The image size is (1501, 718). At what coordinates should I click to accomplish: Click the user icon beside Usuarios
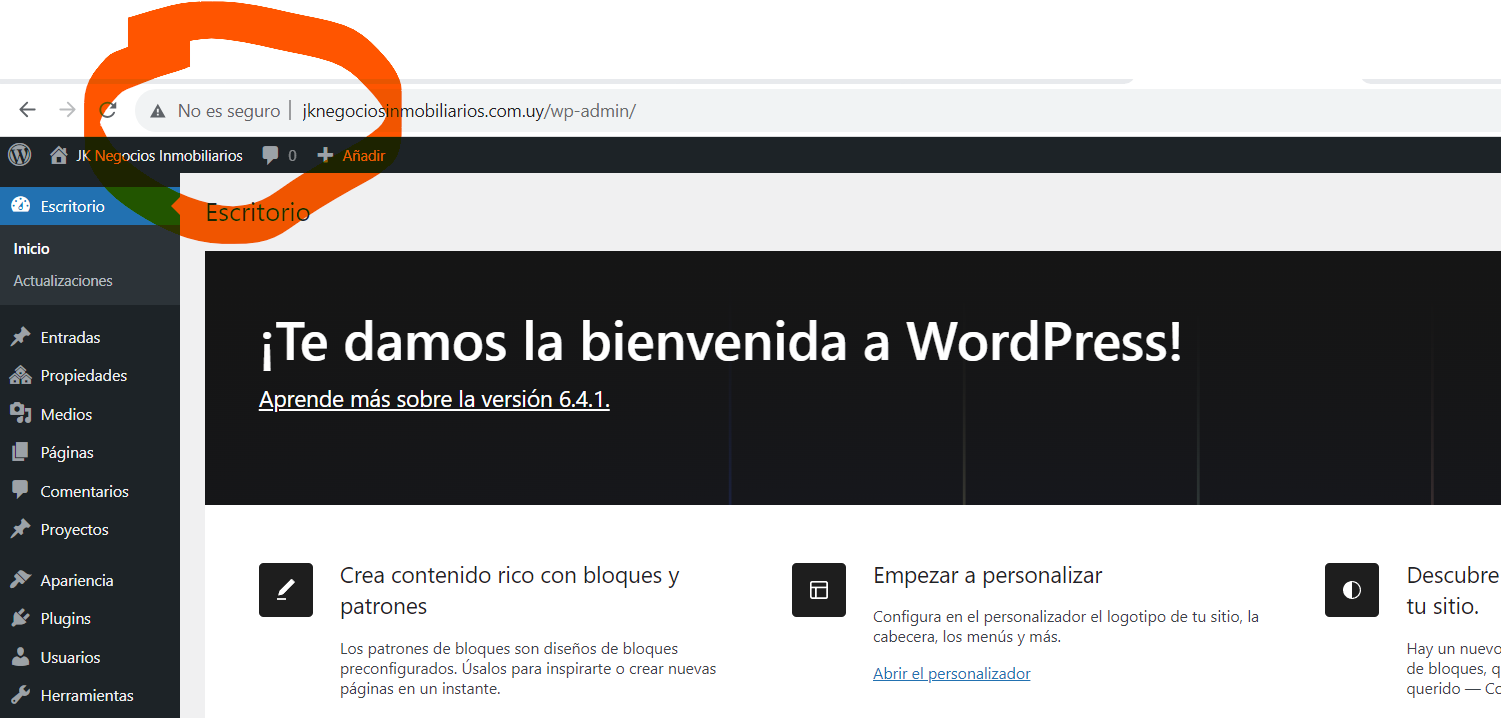click(20, 657)
